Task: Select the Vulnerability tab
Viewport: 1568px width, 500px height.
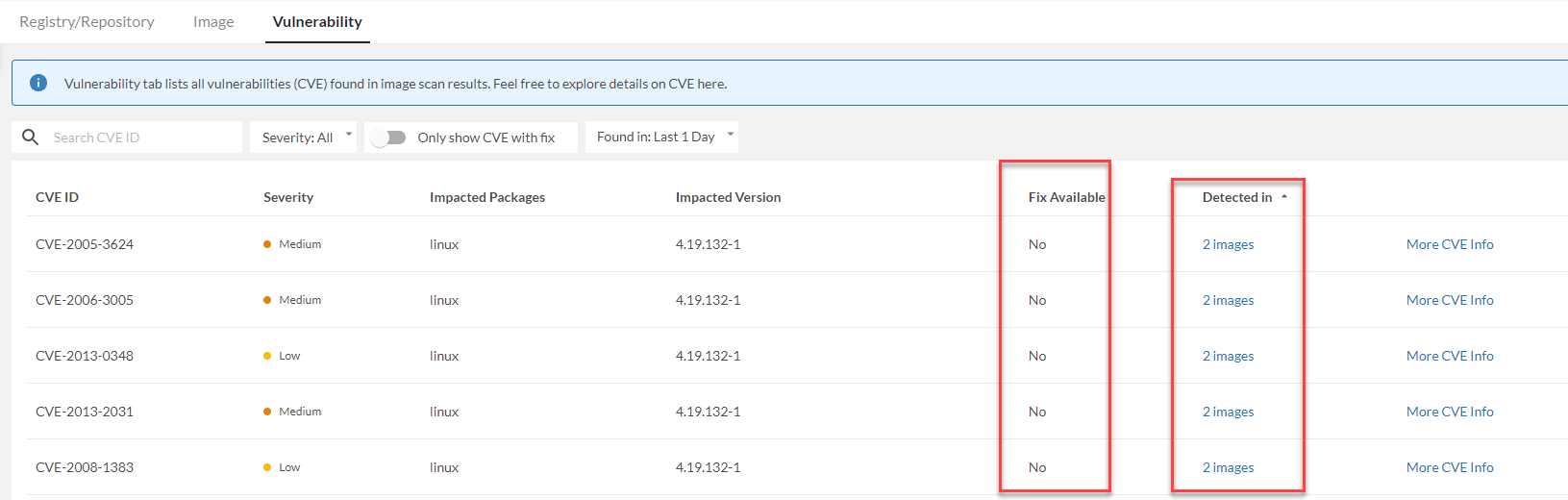Action: tap(317, 21)
